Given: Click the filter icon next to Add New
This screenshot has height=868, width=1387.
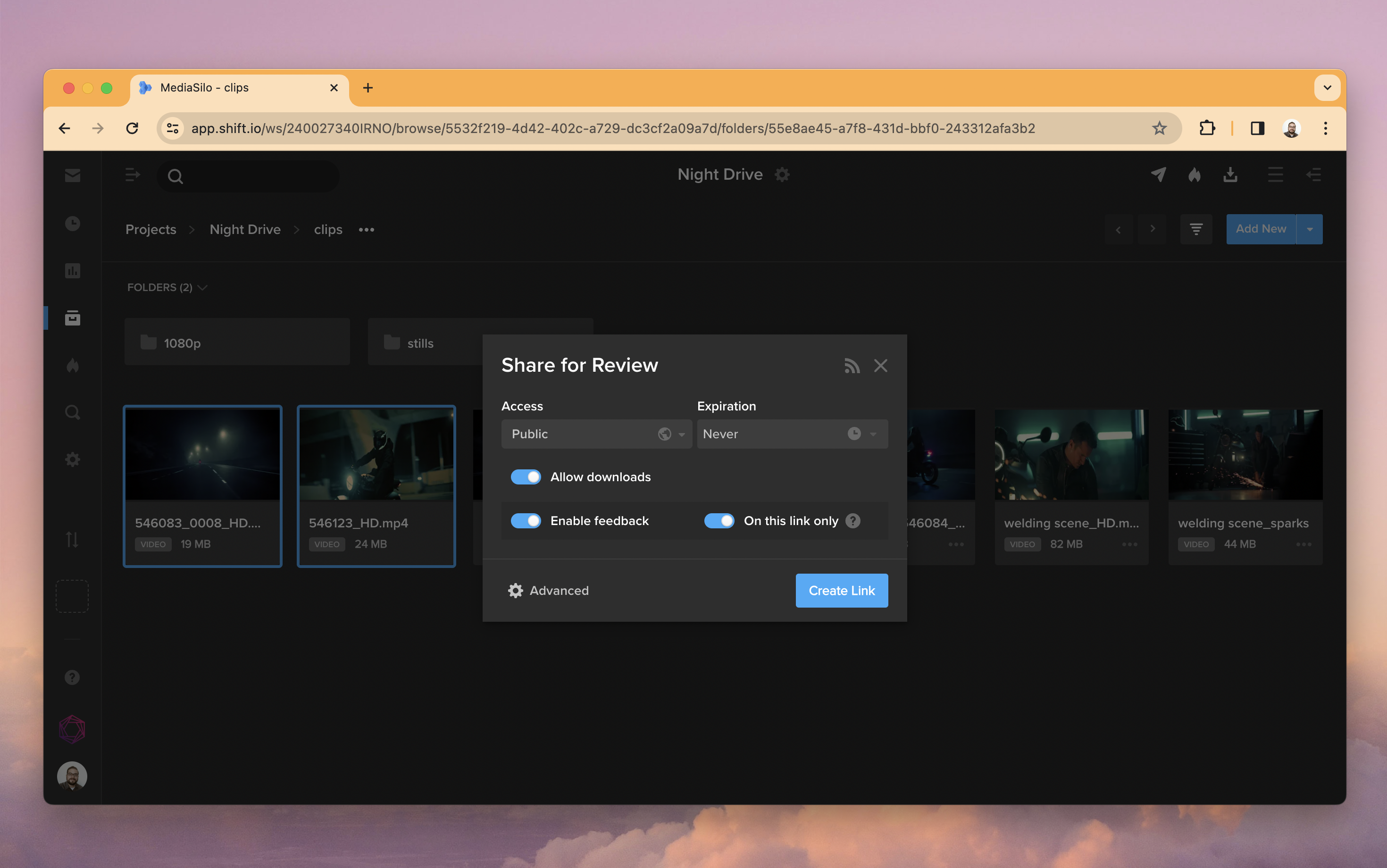Looking at the screenshot, I should 1196,229.
